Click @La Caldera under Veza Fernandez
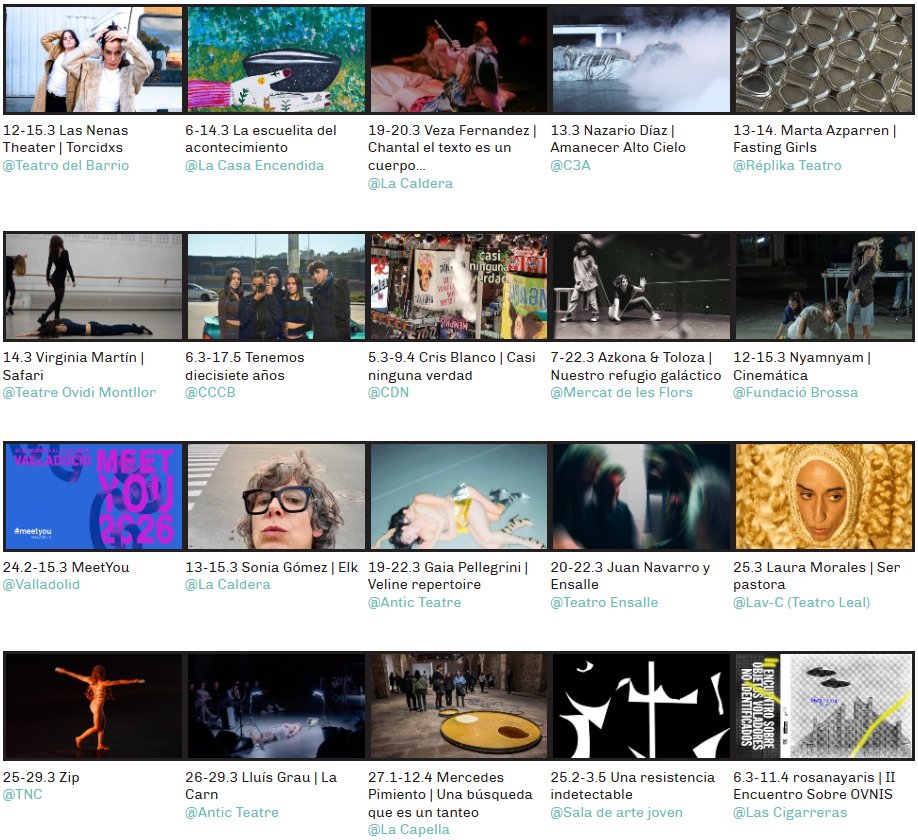Viewport: 918px width, 840px height. pos(410,183)
